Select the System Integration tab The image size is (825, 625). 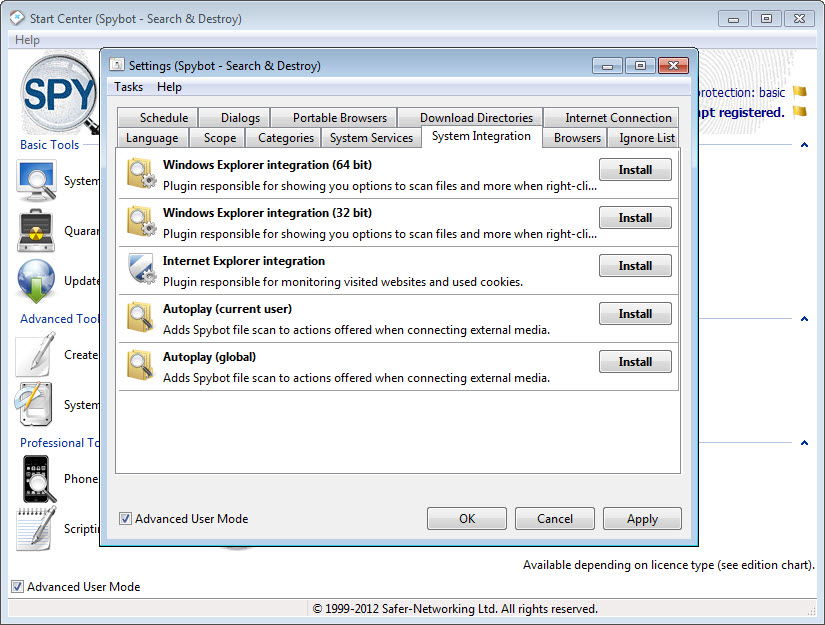[x=481, y=136]
